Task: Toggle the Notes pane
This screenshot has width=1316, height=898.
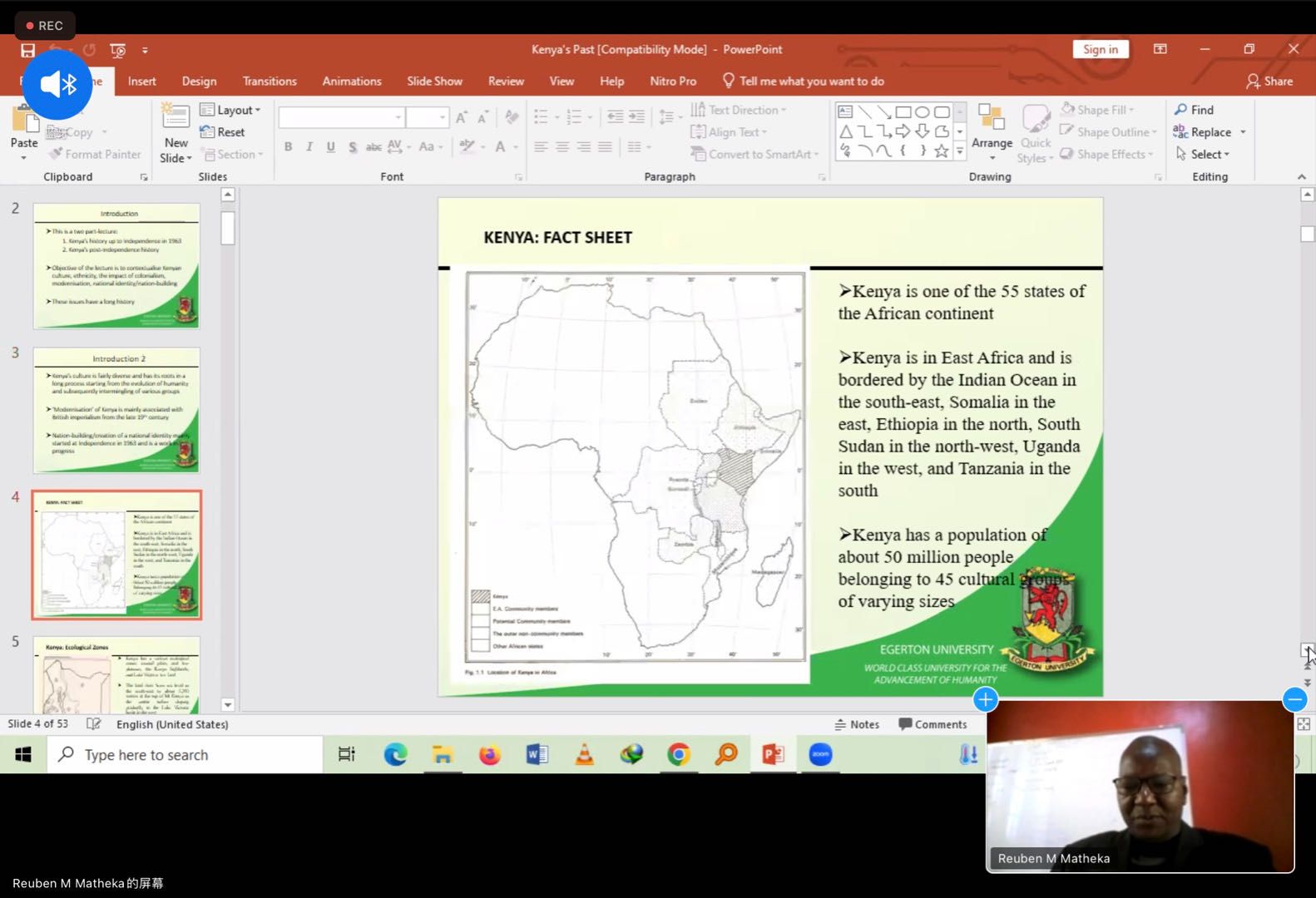Action: (x=857, y=724)
